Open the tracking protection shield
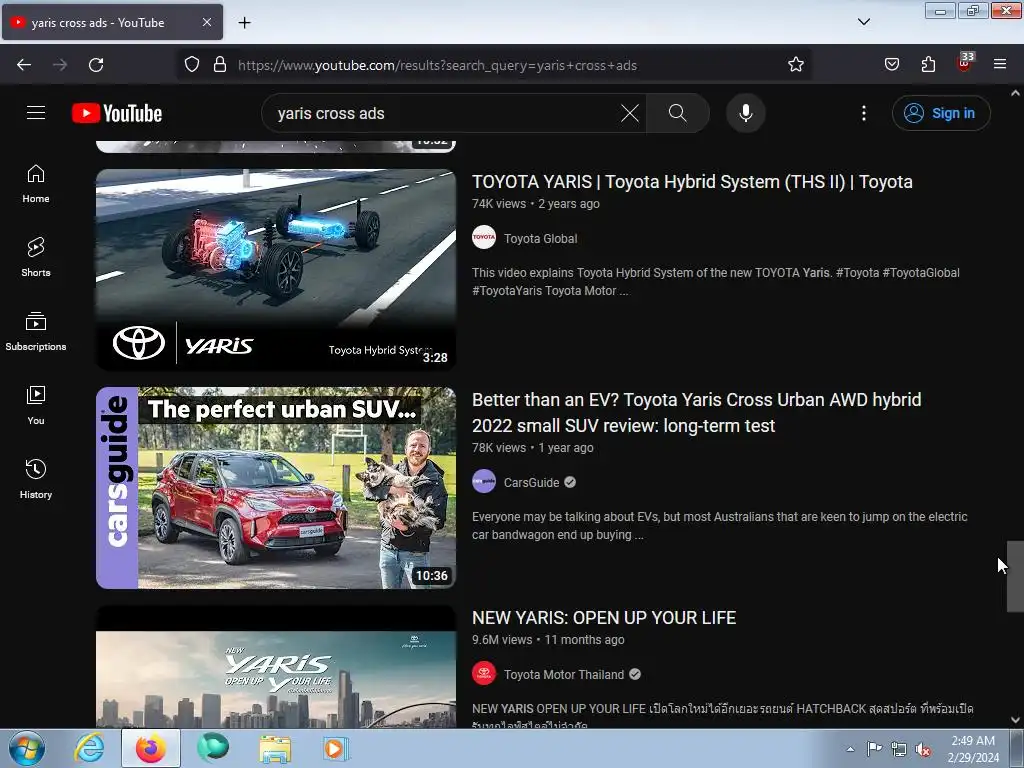Viewport: 1024px width, 768px height. pos(191,65)
